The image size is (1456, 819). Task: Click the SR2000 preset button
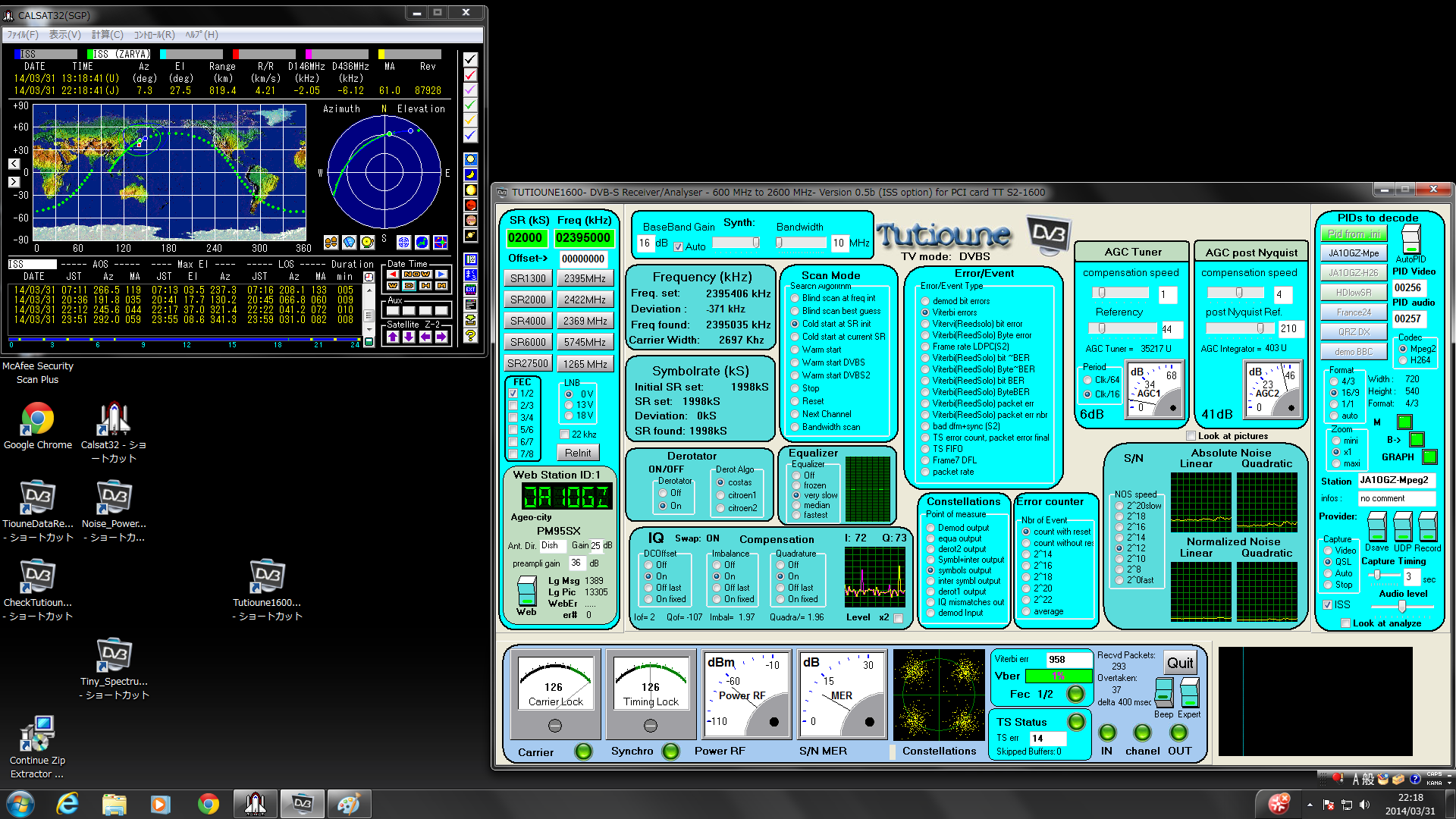click(x=528, y=300)
